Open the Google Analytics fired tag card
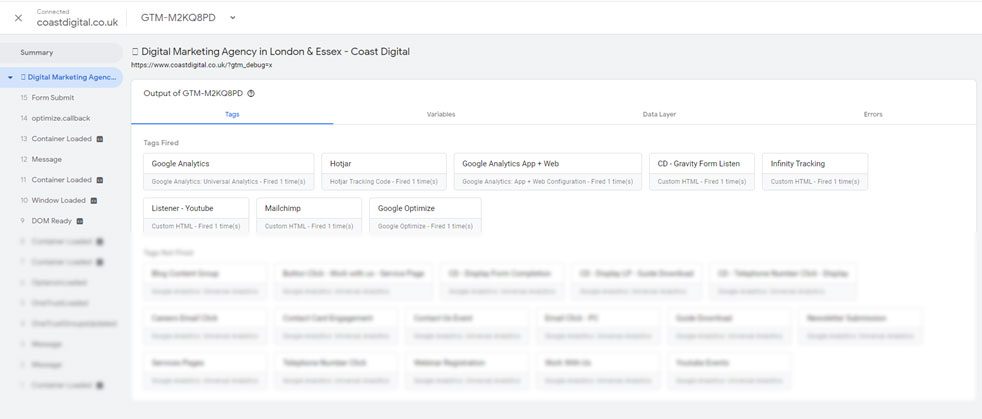This screenshot has width=982, height=419. [228, 171]
